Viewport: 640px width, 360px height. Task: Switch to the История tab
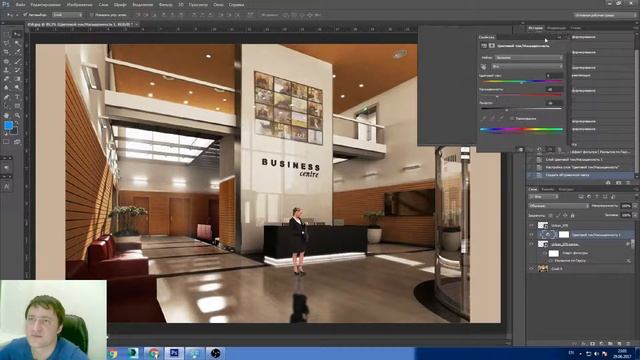point(536,28)
